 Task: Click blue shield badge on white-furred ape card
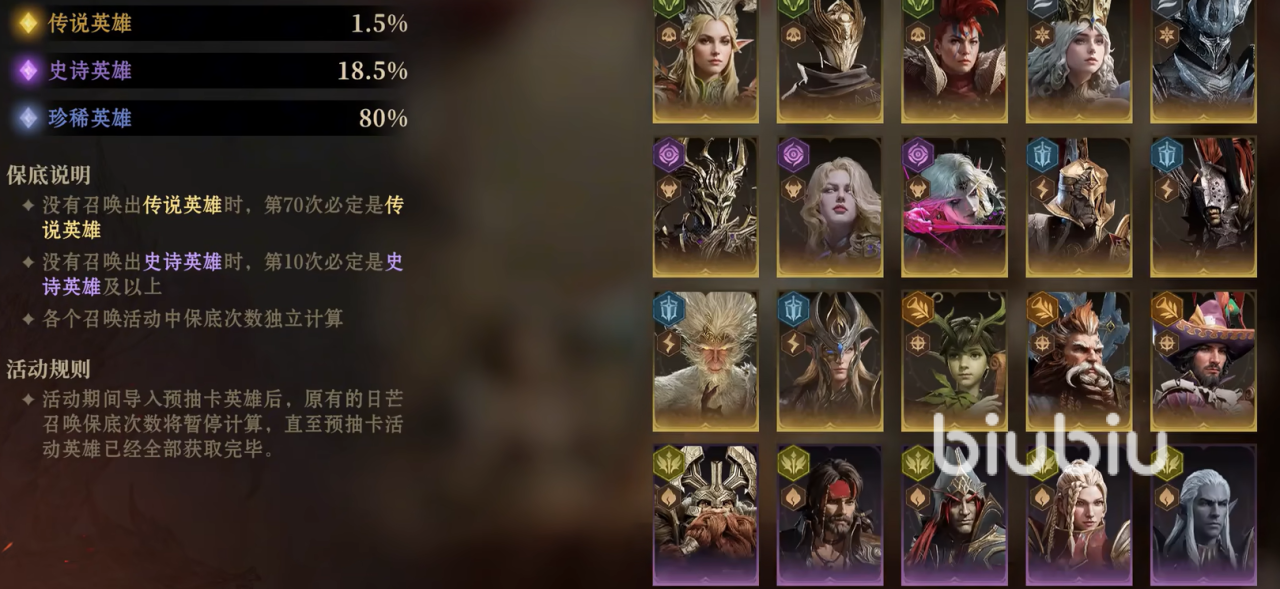(x=669, y=309)
